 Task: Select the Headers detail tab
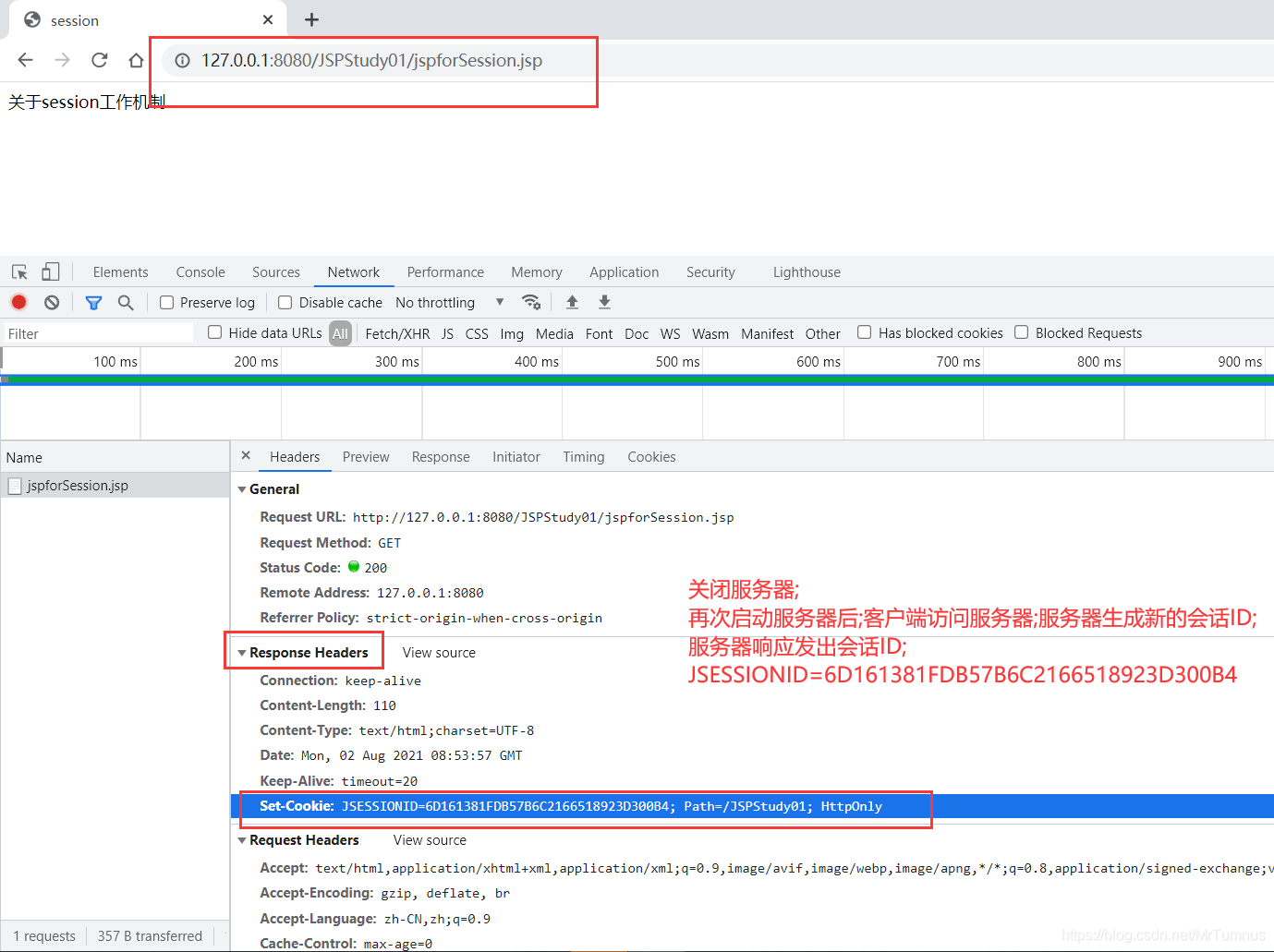tap(295, 457)
